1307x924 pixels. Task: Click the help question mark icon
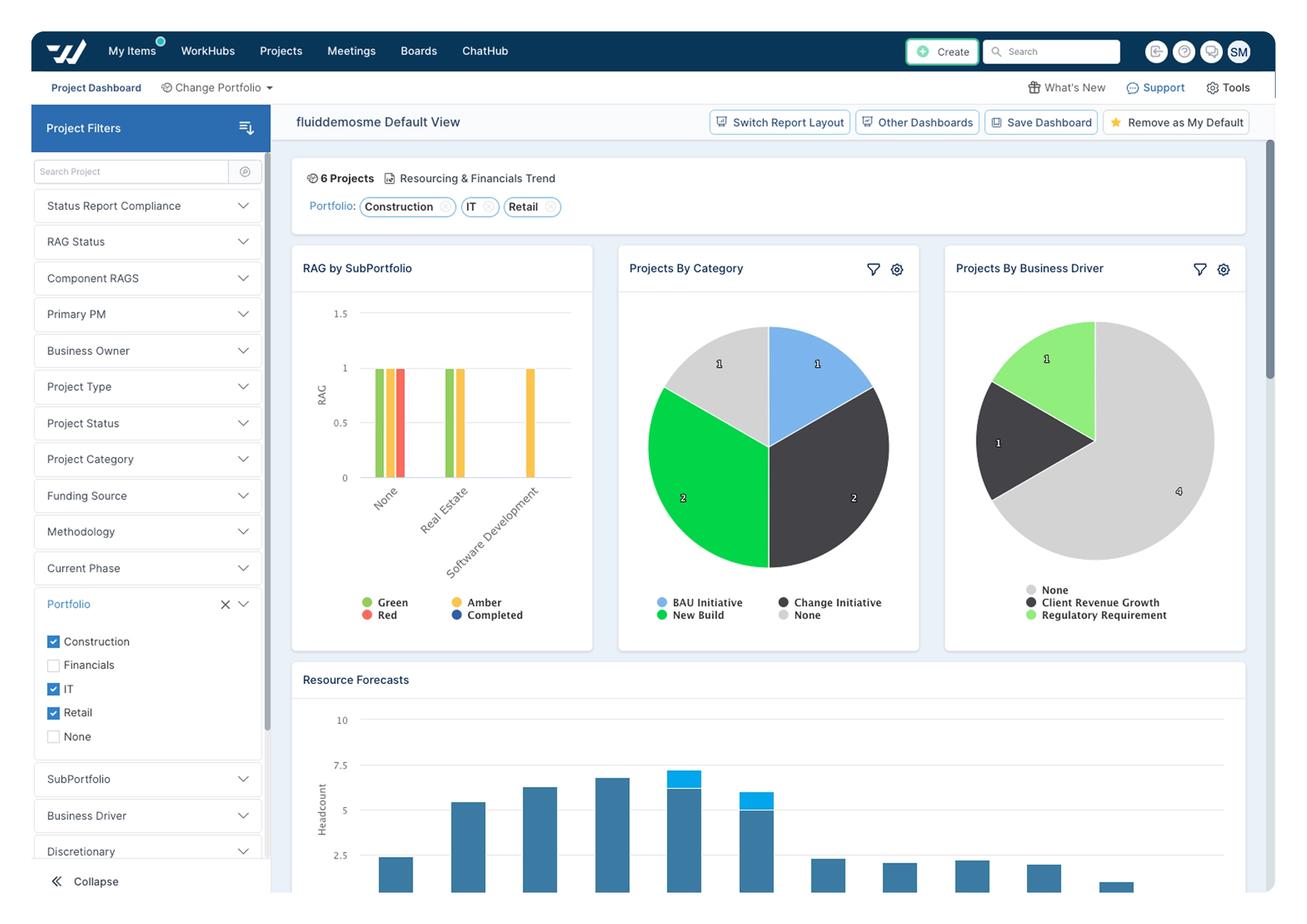1184,52
